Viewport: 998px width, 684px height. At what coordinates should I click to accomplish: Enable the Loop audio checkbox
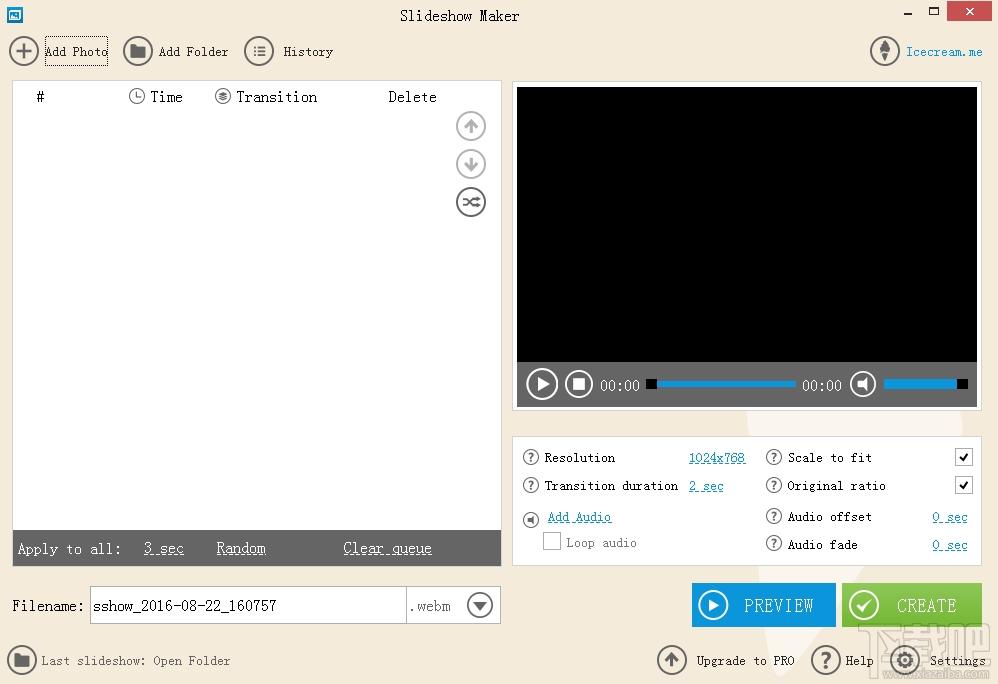tap(552, 541)
